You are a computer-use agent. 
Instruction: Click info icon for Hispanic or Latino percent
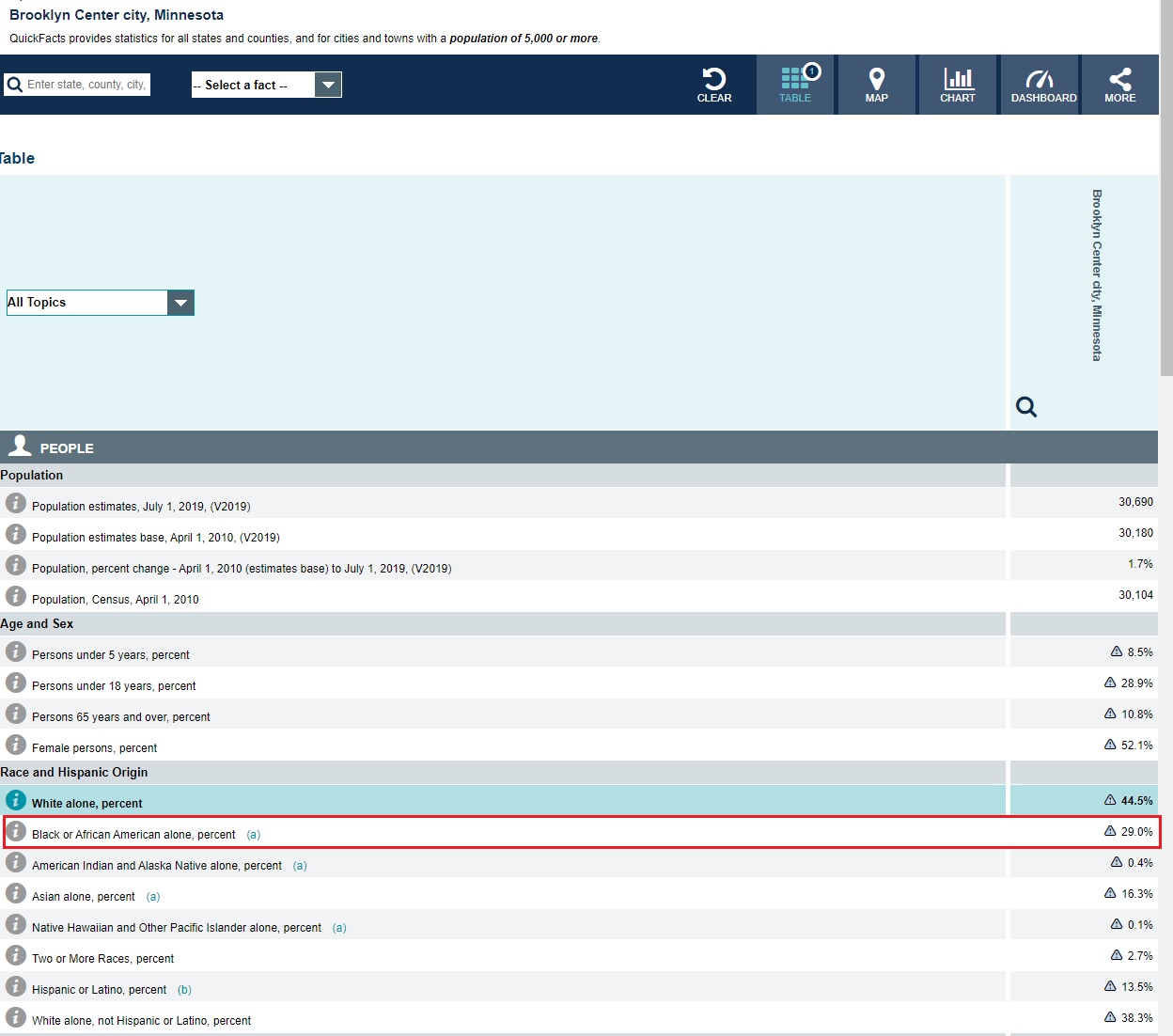click(16, 986)
